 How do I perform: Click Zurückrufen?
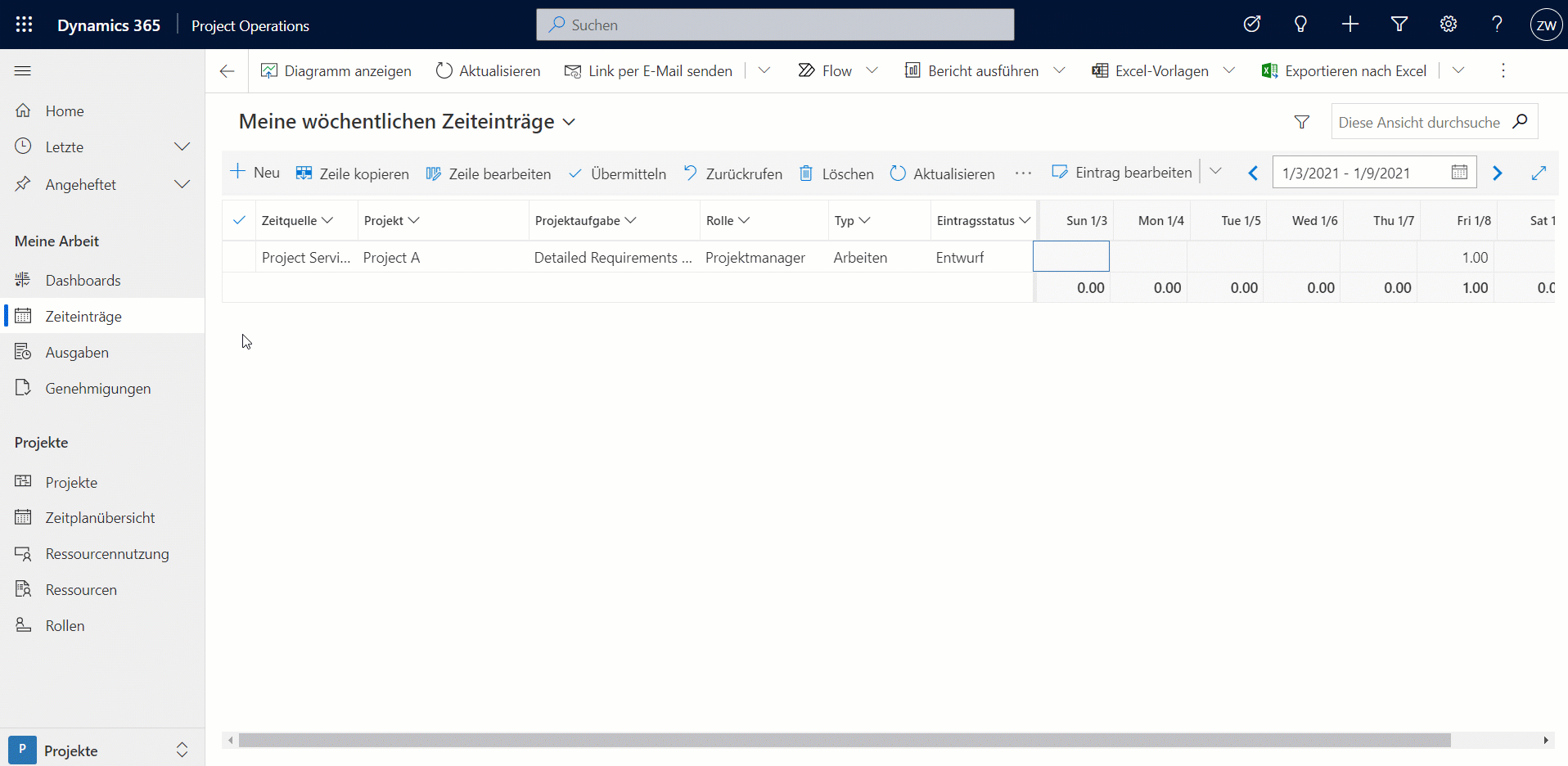pyautogui.click(x=733, y=173)
